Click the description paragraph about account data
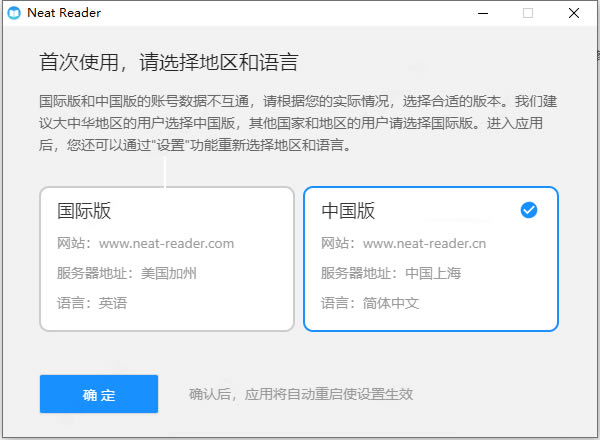Viewport: 600px width, 440px height. (x=298, y=123)
